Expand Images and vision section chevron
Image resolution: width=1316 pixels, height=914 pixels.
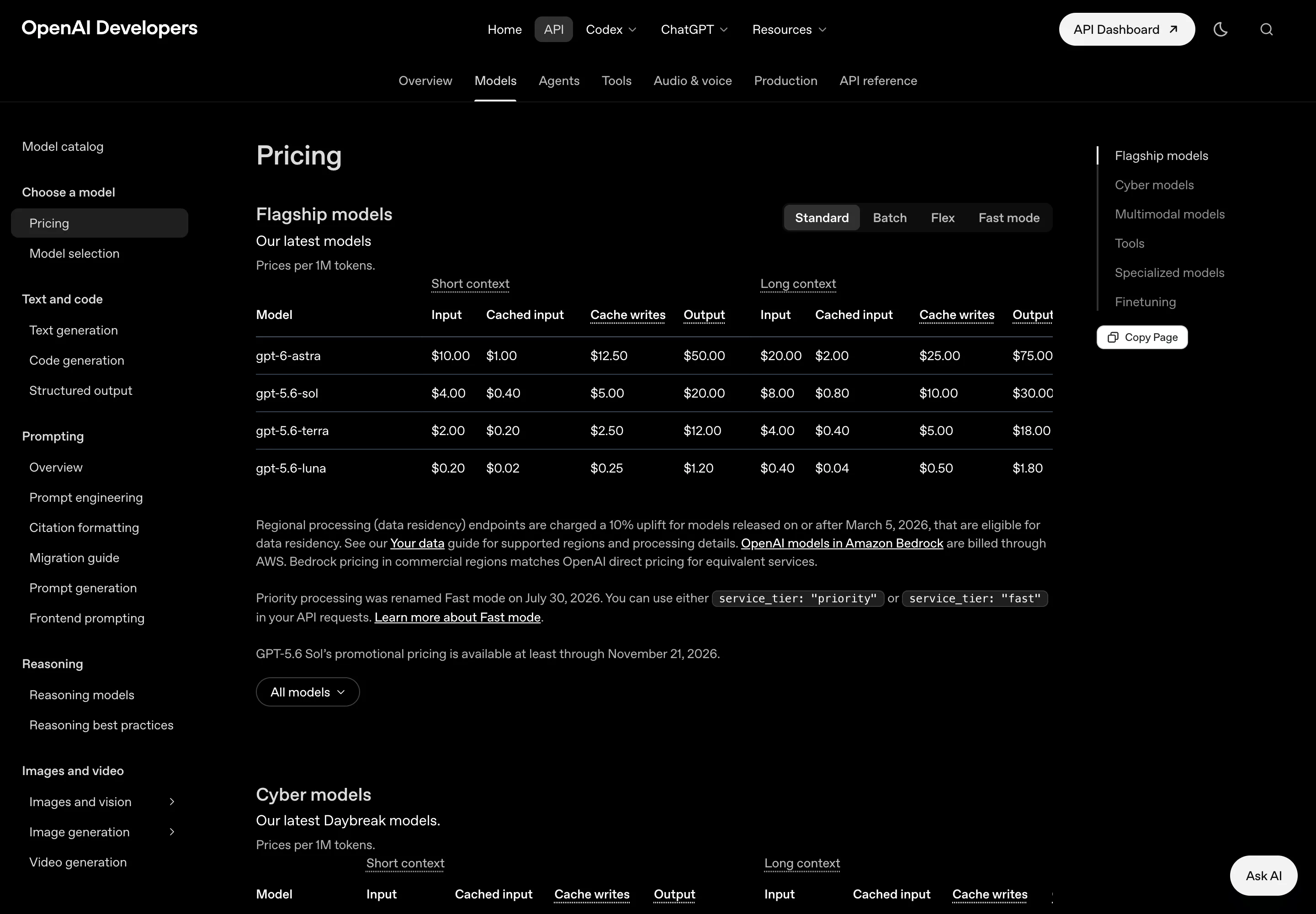point(171,802)
